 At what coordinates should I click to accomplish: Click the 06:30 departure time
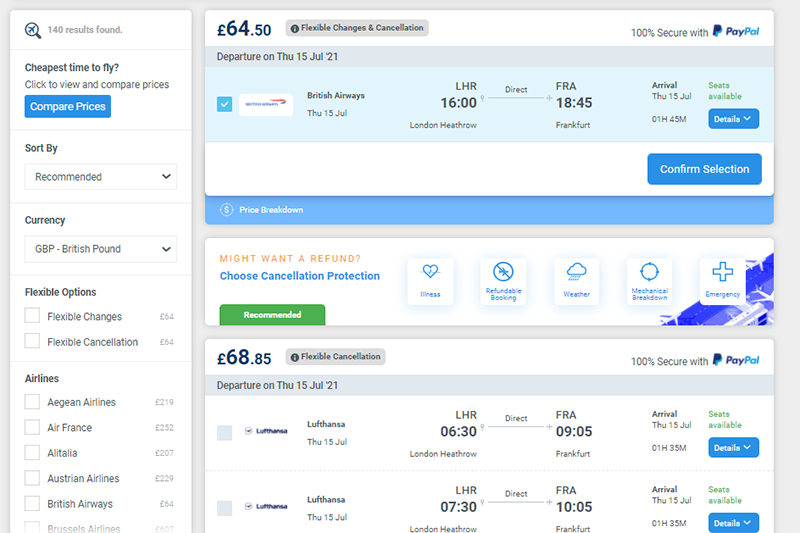point(458,432)
